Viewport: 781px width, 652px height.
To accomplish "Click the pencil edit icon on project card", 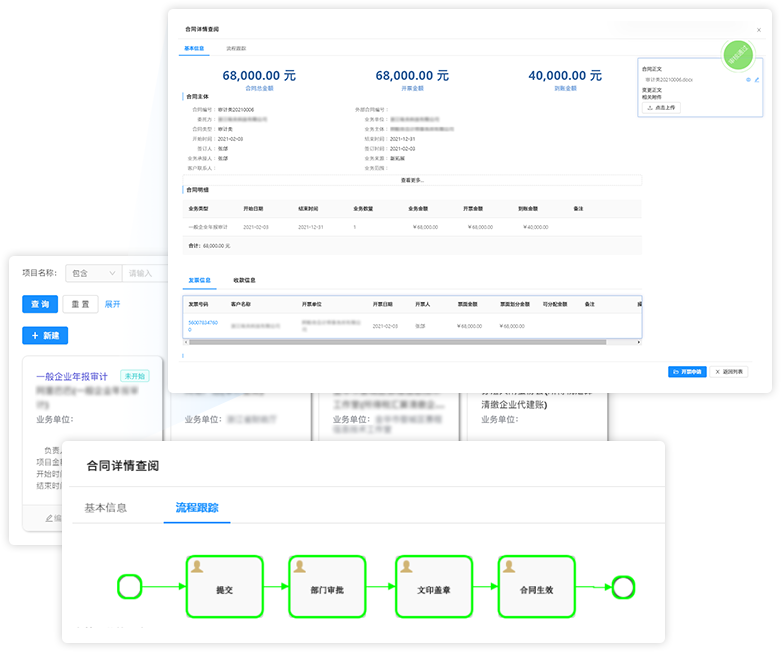I will tap(50, 518).
